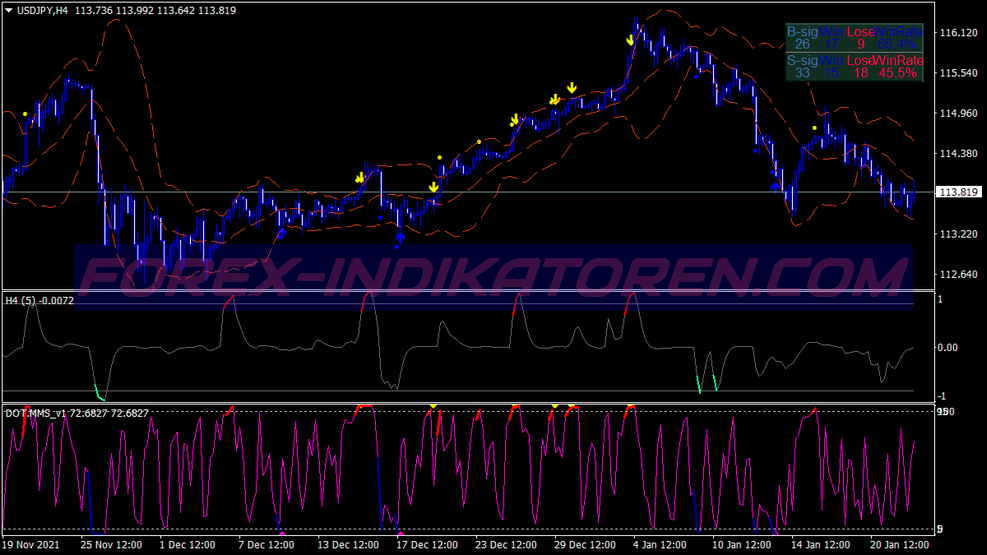The height and width of the screenshot is (555, 987).
Task: Click the H4 (5) -0.0072 indicator label
Action: coord(40,301)
